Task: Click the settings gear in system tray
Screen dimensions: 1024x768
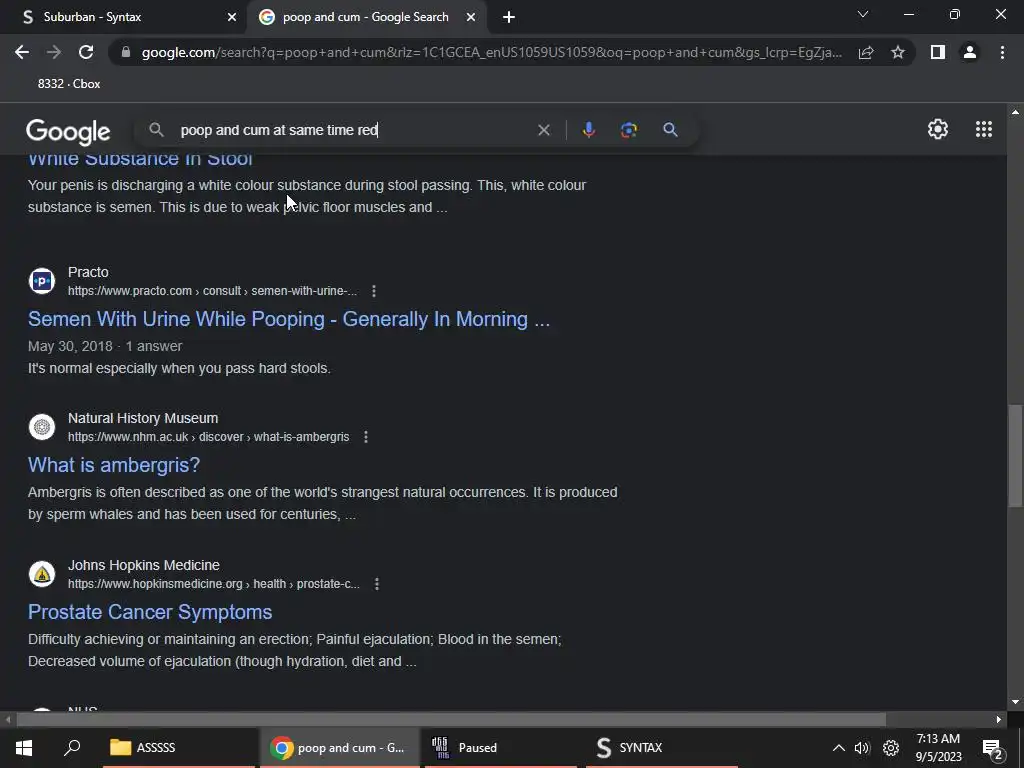Action: [891, 748]
